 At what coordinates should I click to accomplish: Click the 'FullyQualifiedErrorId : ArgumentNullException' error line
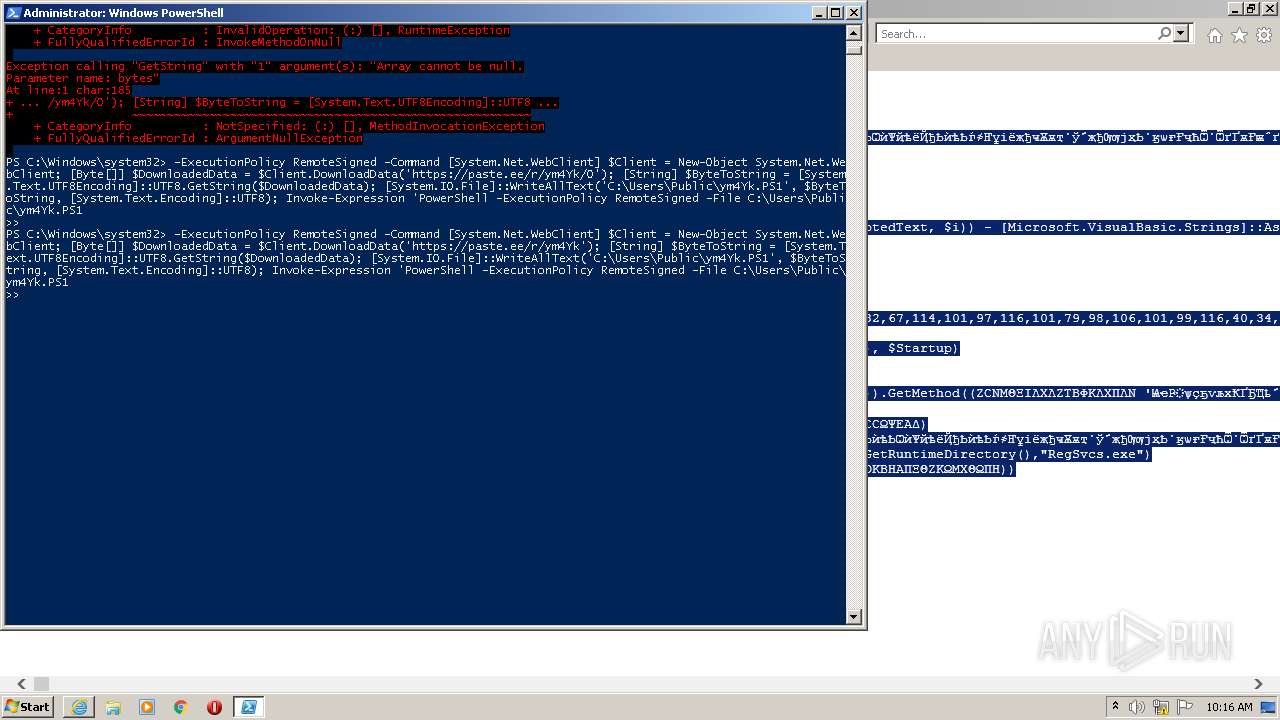[198, 138]
